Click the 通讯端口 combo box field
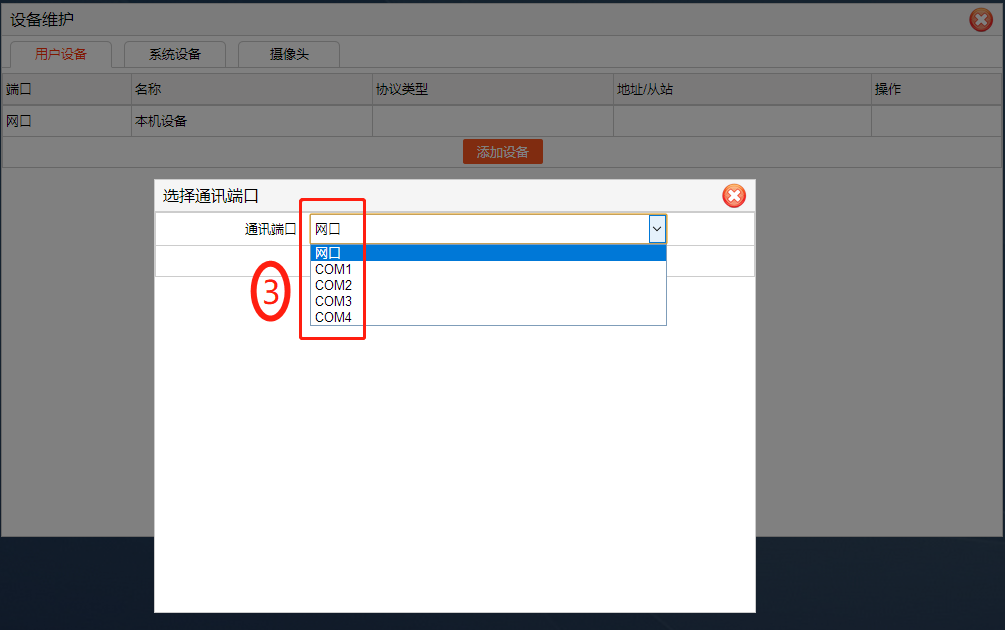Screen dimensions: 1005x630 click(478, 229)
